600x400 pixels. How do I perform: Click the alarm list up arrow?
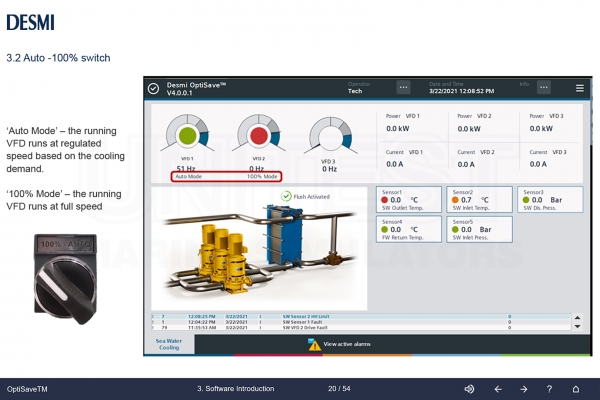(x=577, y=318)
